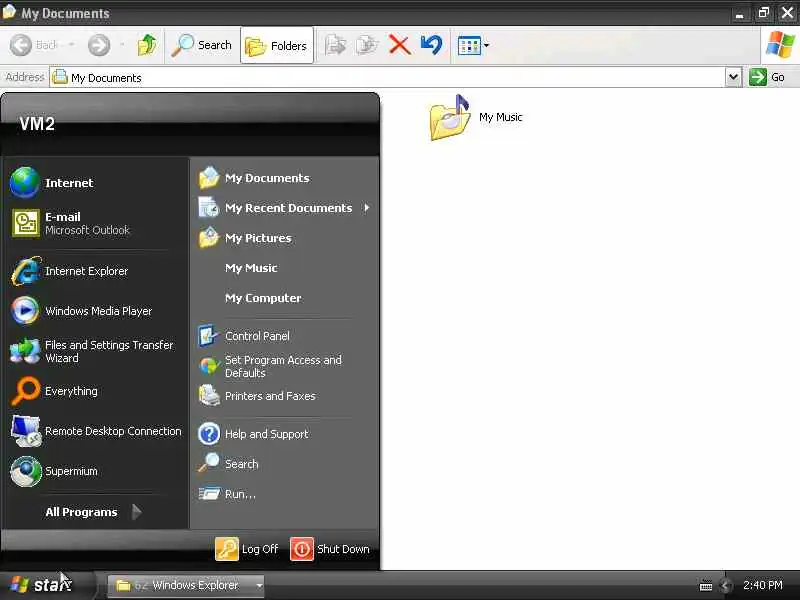
Task: Expand hidden tray icons arrow
Action: point(726,586)
